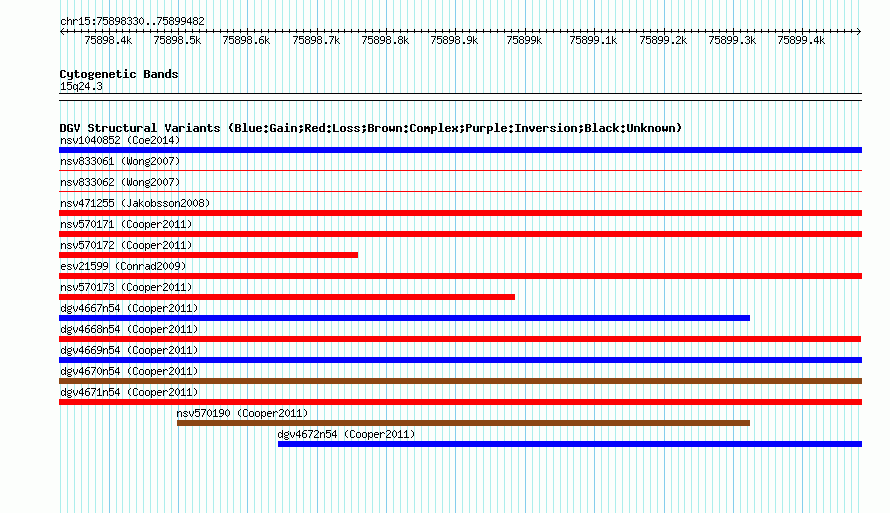
Task: Select the red dgv4668n54 loss bar
Action: [x=460, y=339]
